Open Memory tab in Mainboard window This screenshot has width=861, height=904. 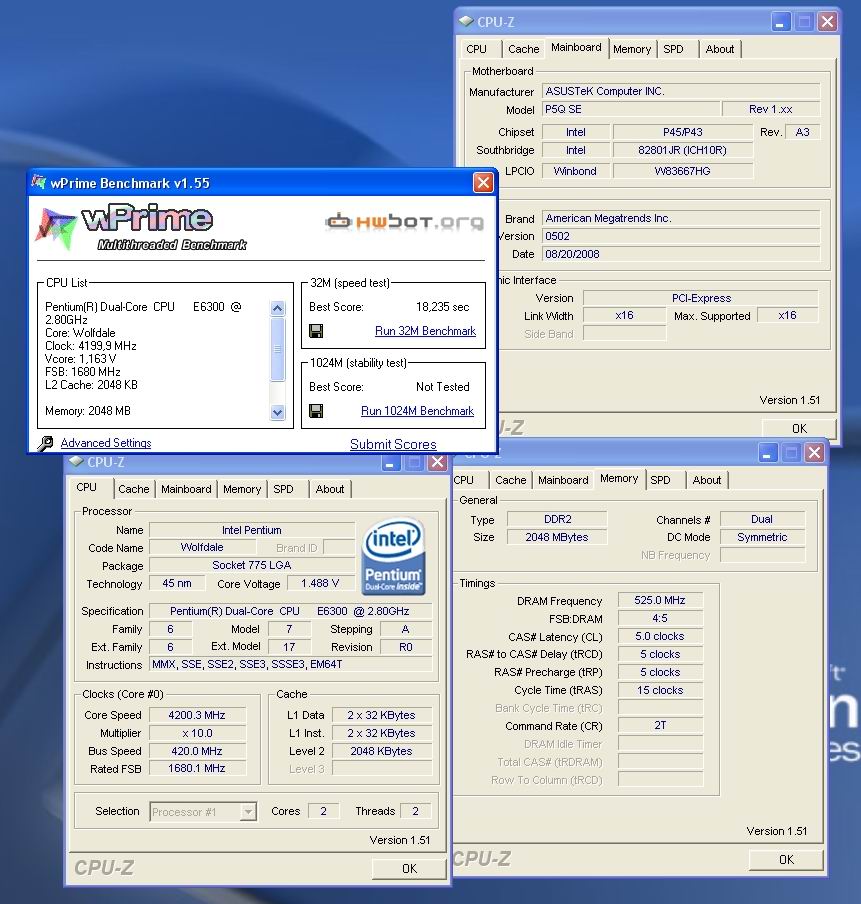point(632,49)
